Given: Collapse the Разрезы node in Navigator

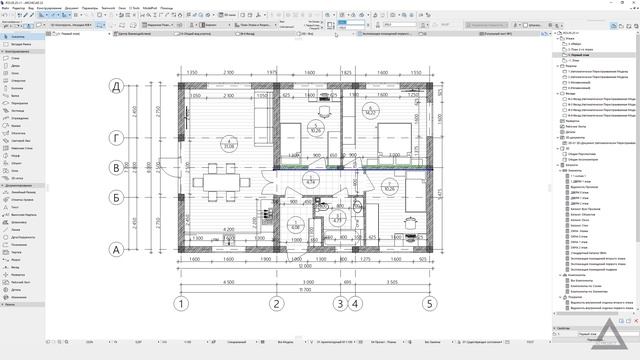Looking at the screenshot, I should coord(558,66).
